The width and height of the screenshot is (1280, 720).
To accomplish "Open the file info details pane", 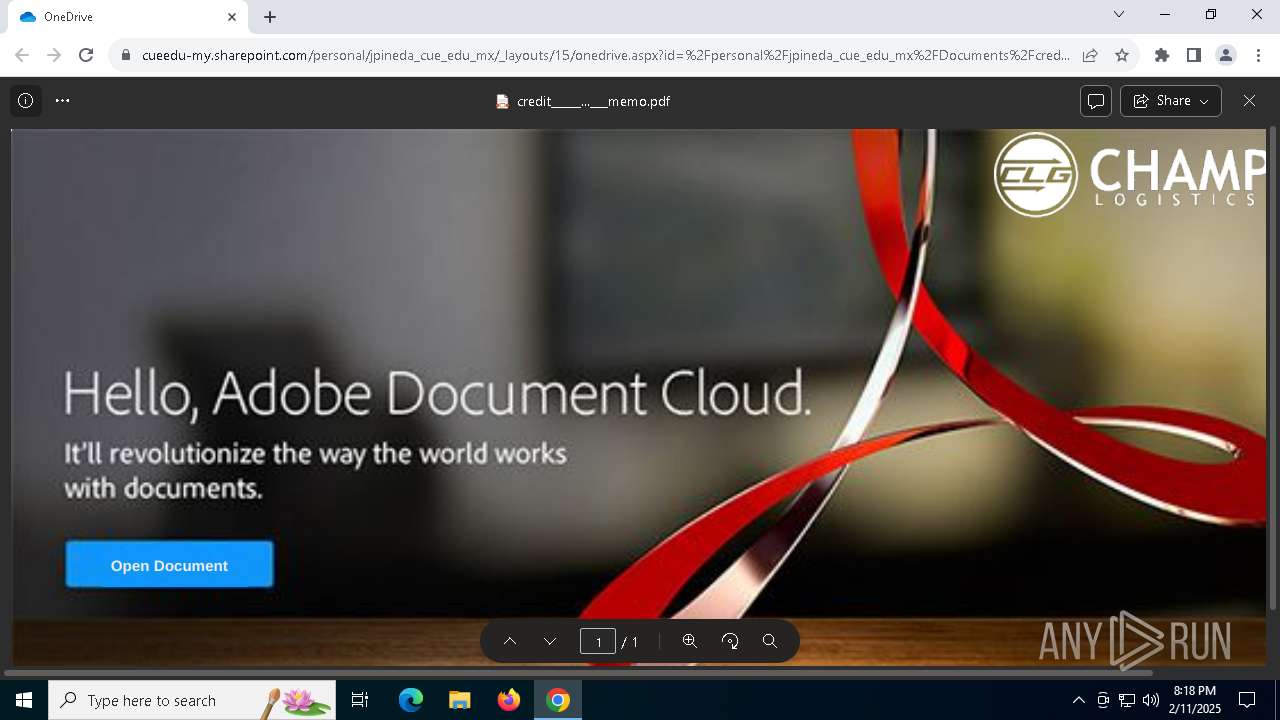I will coord(26,101).
